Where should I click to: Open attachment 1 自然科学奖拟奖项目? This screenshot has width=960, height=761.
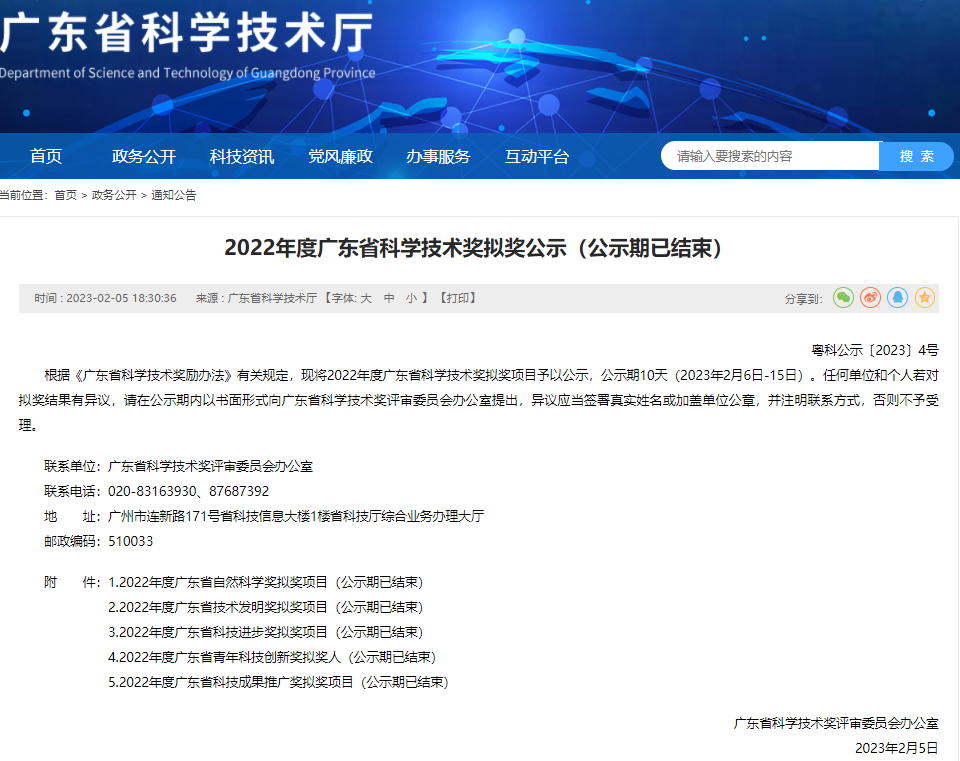(265, 582)
